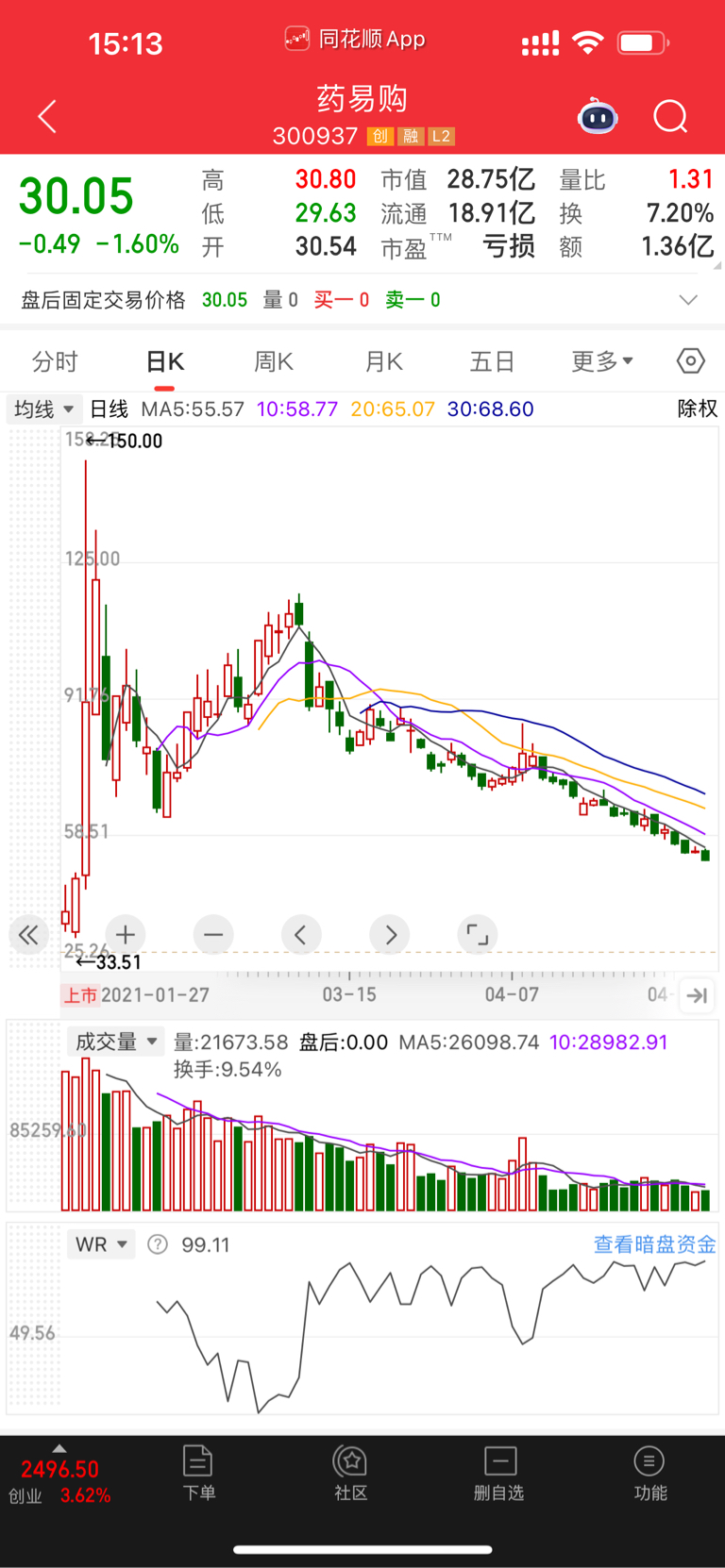Tap 150.00 high price marker
The width and height of the screenshot is (725, 1568).
click(125, 441)
